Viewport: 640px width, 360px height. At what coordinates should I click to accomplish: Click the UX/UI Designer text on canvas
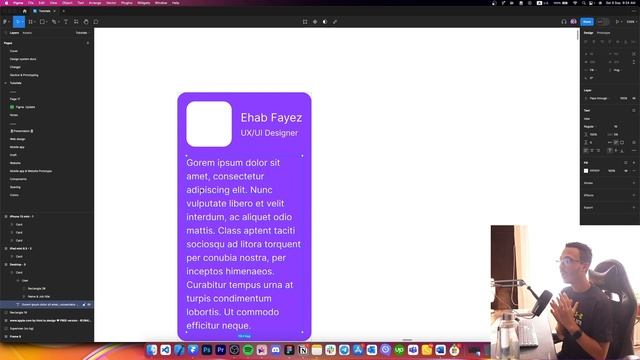pyautogui.click(x=269, y=133)
